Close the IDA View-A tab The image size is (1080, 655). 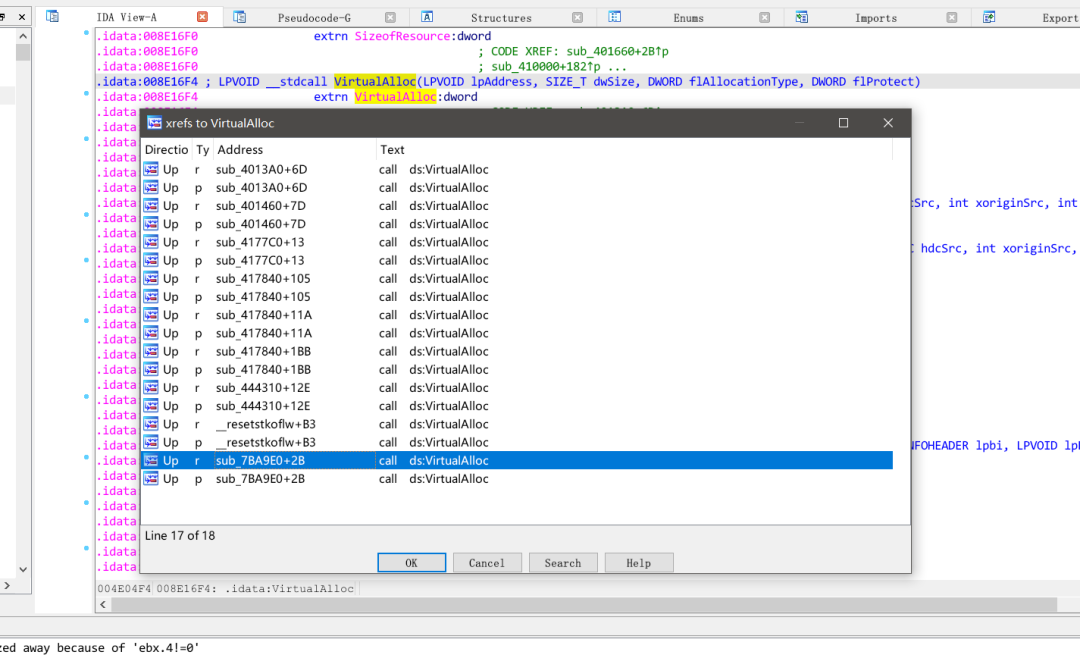(x=202, y=17)
